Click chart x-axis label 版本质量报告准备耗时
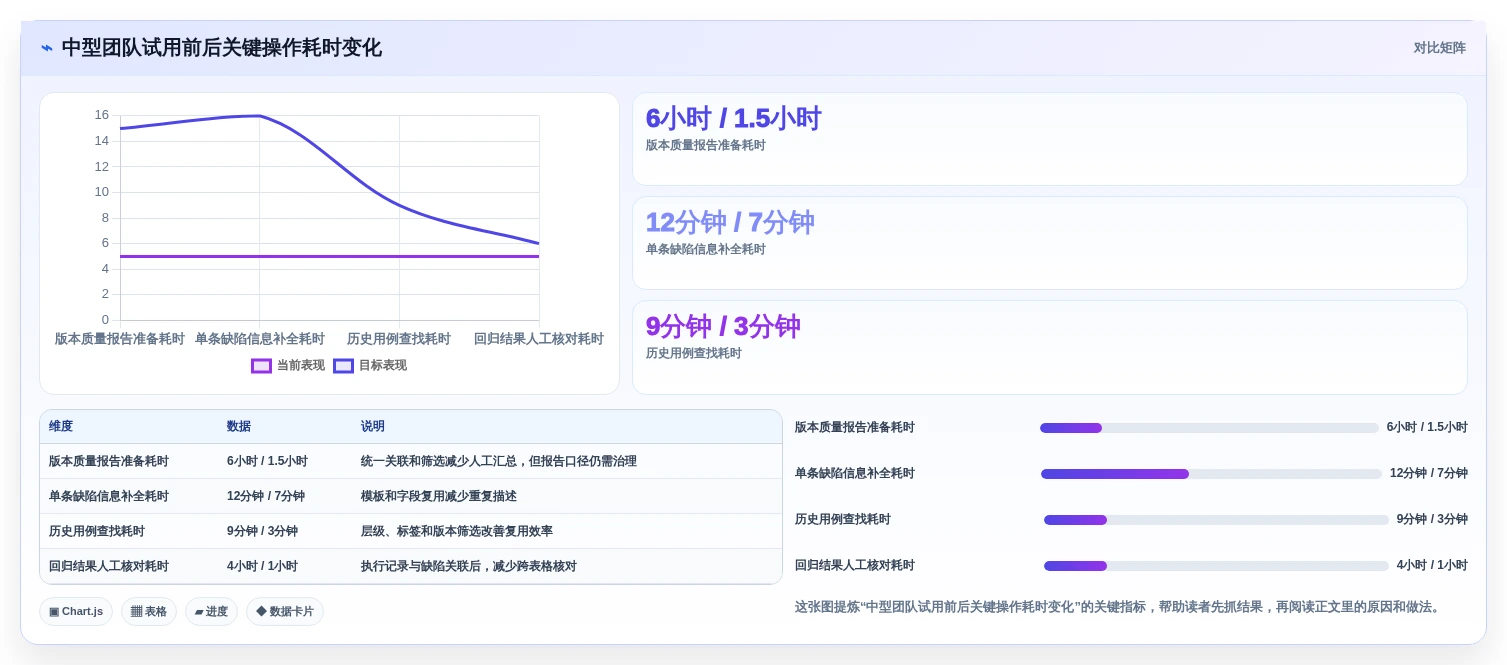This screenshot has width=1507, height=665. [120, 339]
